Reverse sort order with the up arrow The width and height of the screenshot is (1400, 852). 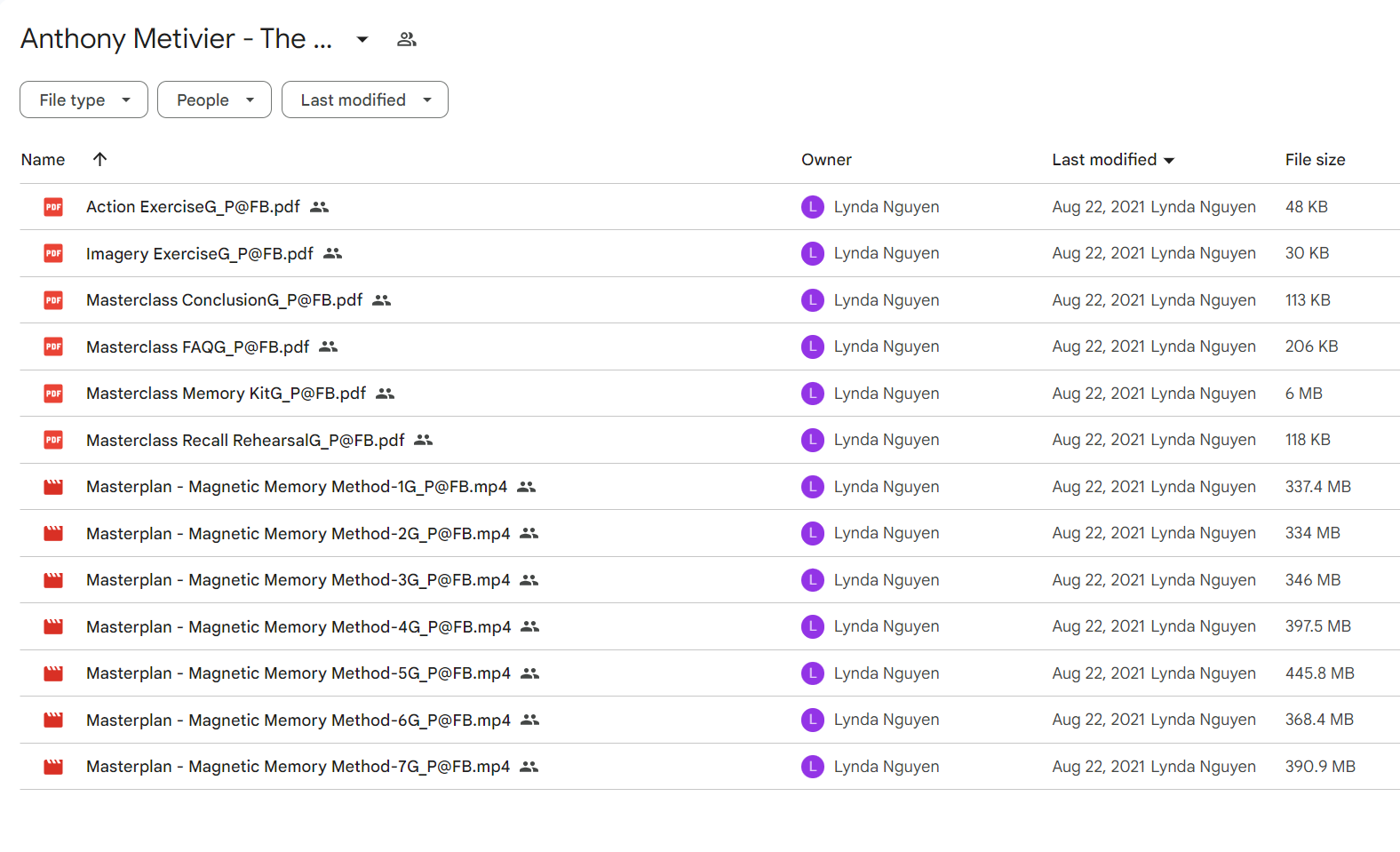[99, 159]
